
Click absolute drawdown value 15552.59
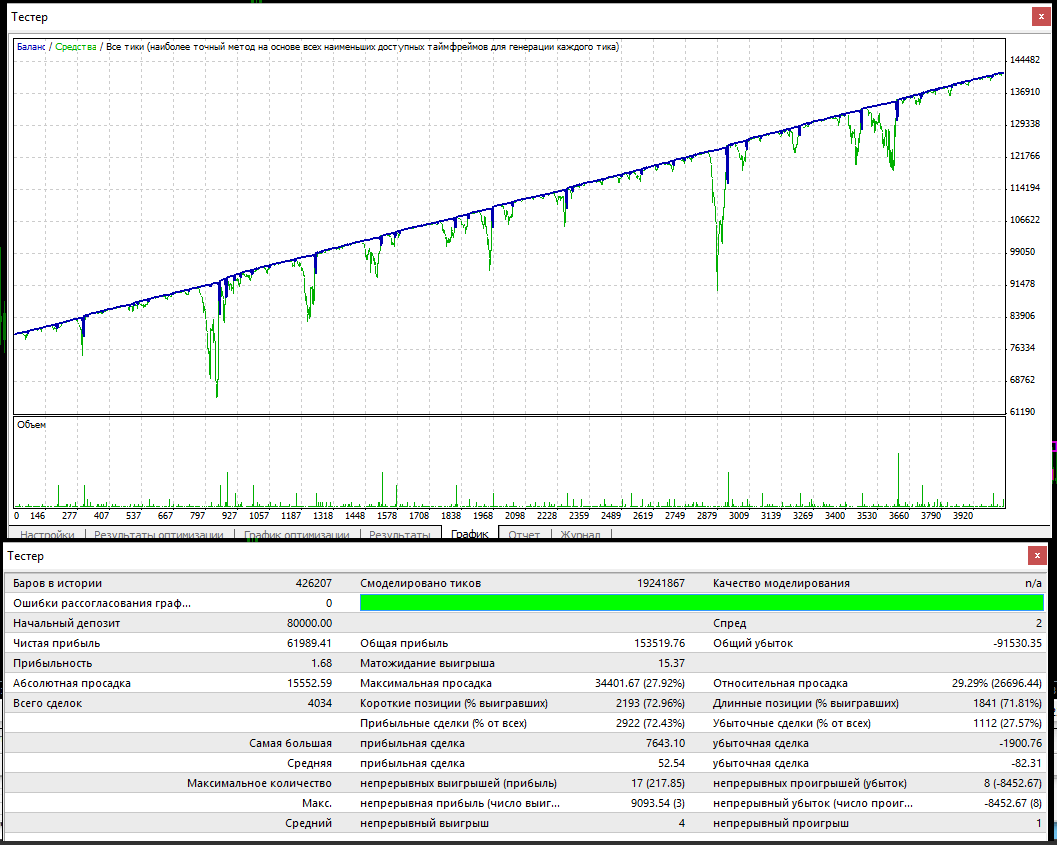pyautogui.click(x=309, y=683)
